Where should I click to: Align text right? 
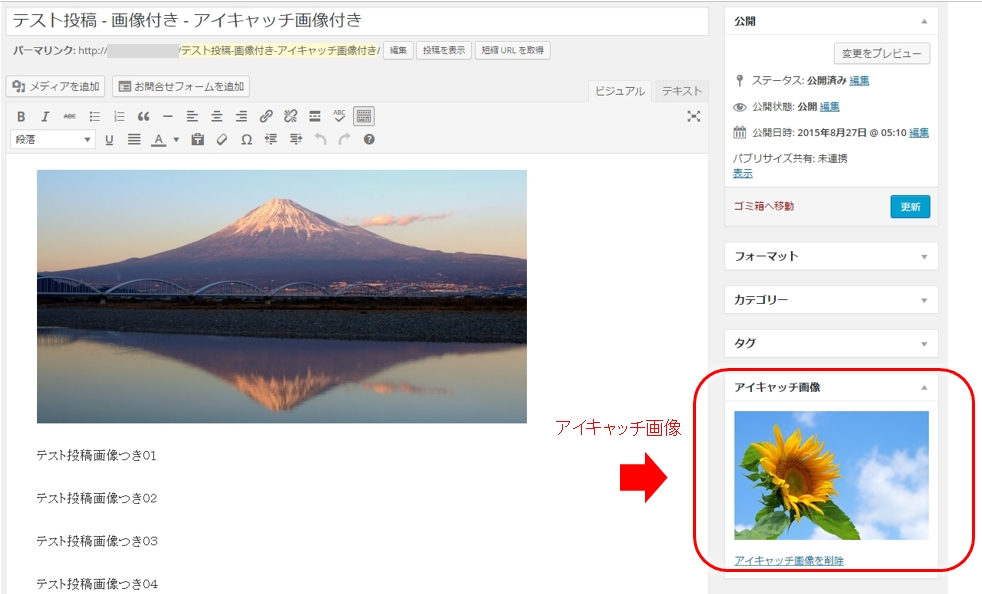pyautogui.click(x=241, y=117)
